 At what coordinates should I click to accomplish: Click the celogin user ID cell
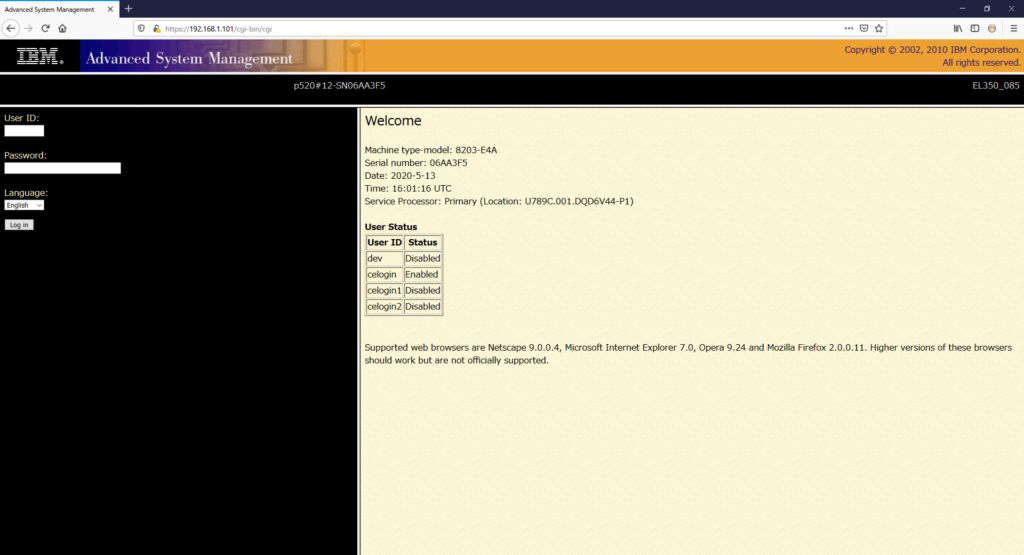click(384, 274)
